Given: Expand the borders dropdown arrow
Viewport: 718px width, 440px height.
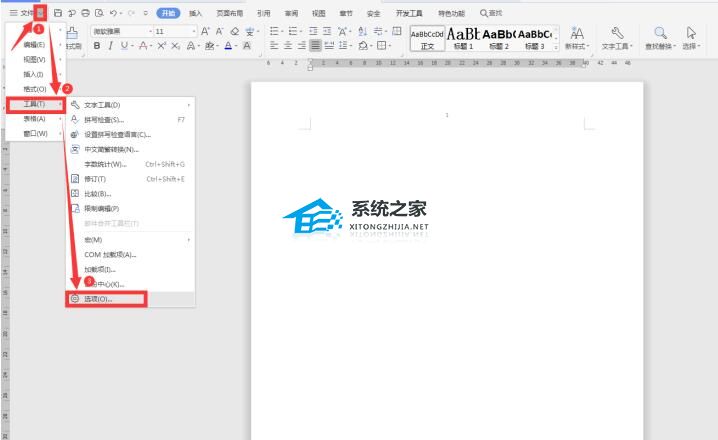Looking at the screenshot, I should pos(390,46).
